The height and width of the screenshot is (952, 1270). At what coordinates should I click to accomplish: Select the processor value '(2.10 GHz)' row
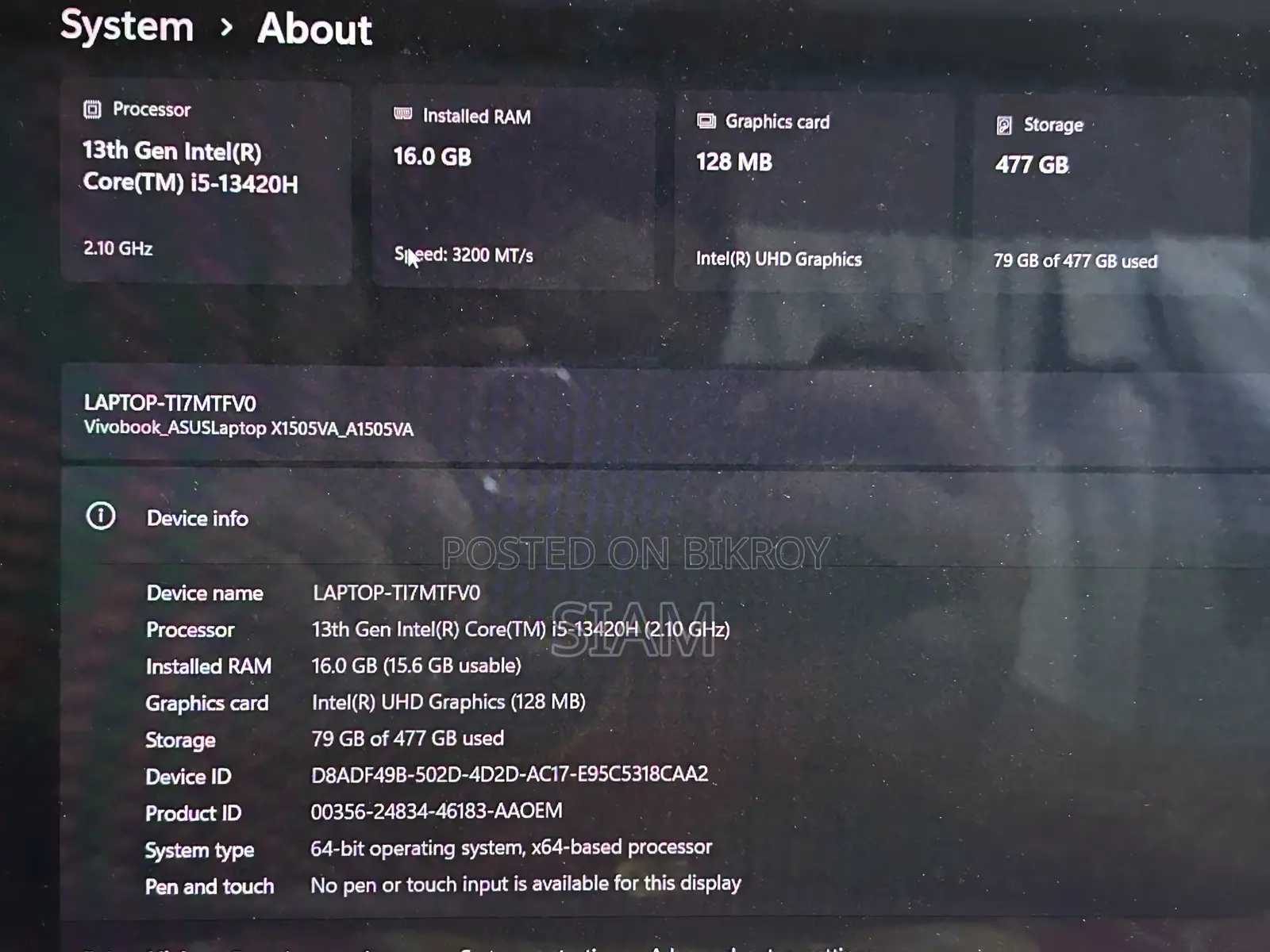tap(521, 630)
